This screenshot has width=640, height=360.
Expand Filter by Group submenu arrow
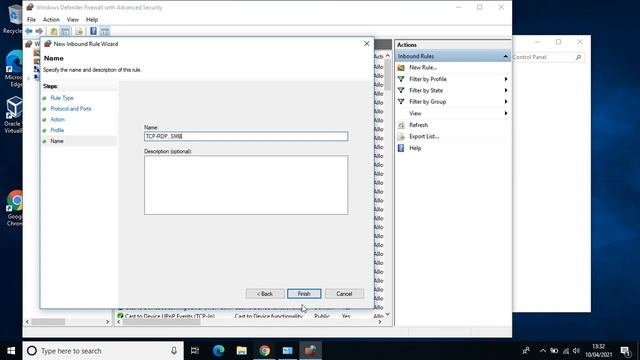pyautogui.click(x=506, y=102)
